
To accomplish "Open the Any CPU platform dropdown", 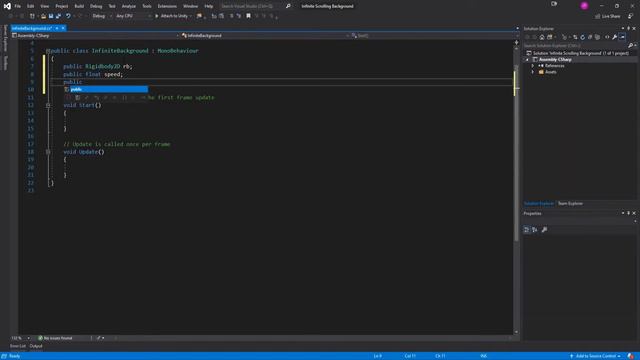I will pyautogui.click(x=133, y=16).
